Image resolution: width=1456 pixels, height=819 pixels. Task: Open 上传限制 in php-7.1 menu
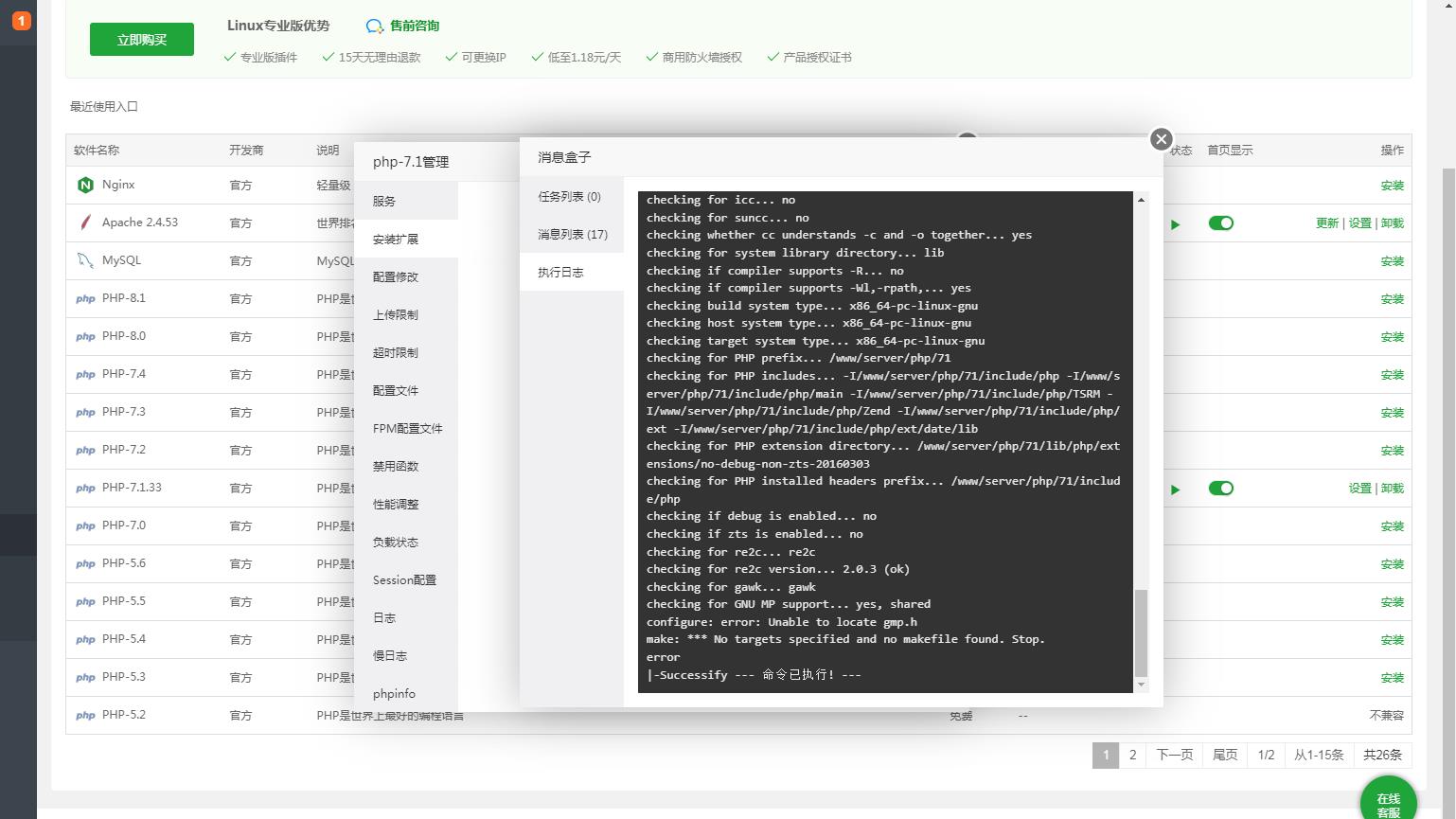tap(406, 314)
